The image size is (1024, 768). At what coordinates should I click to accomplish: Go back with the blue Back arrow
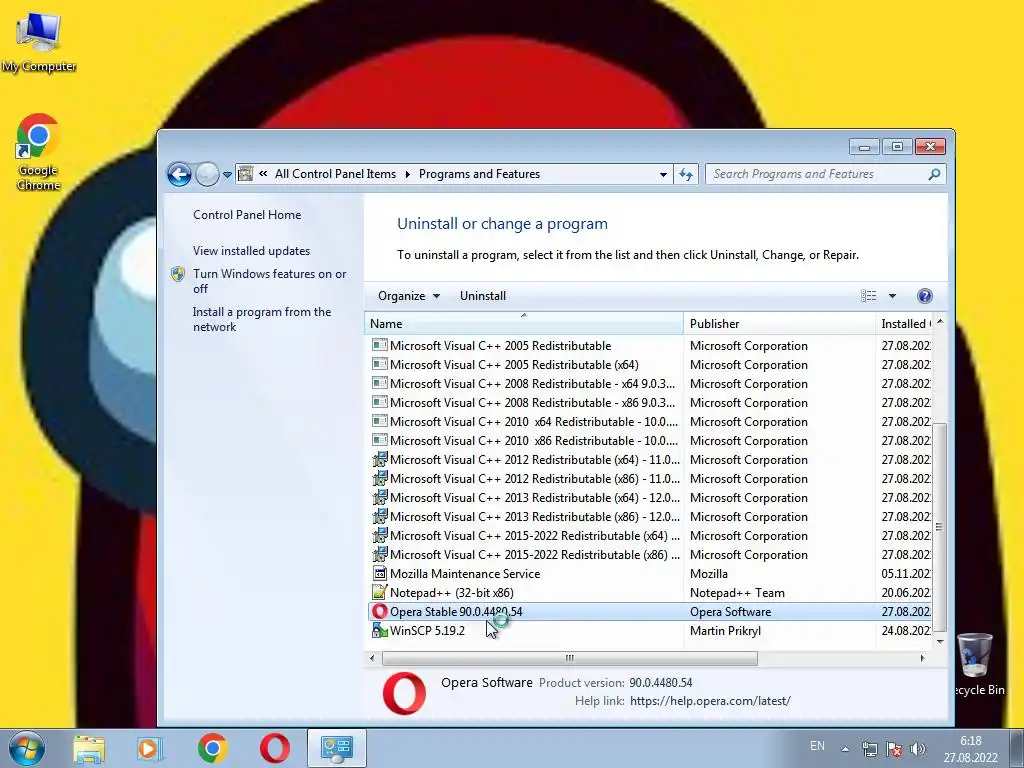(x=179, y=174)
